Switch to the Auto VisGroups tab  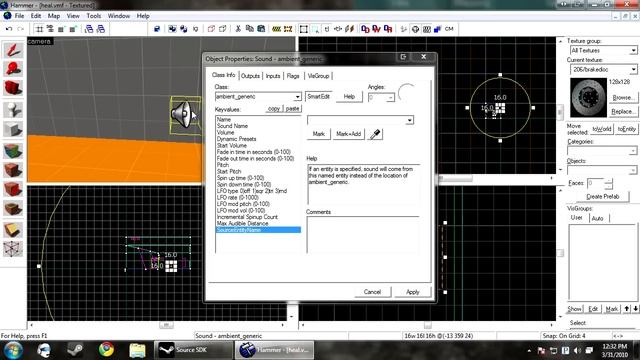click(598, 218)
